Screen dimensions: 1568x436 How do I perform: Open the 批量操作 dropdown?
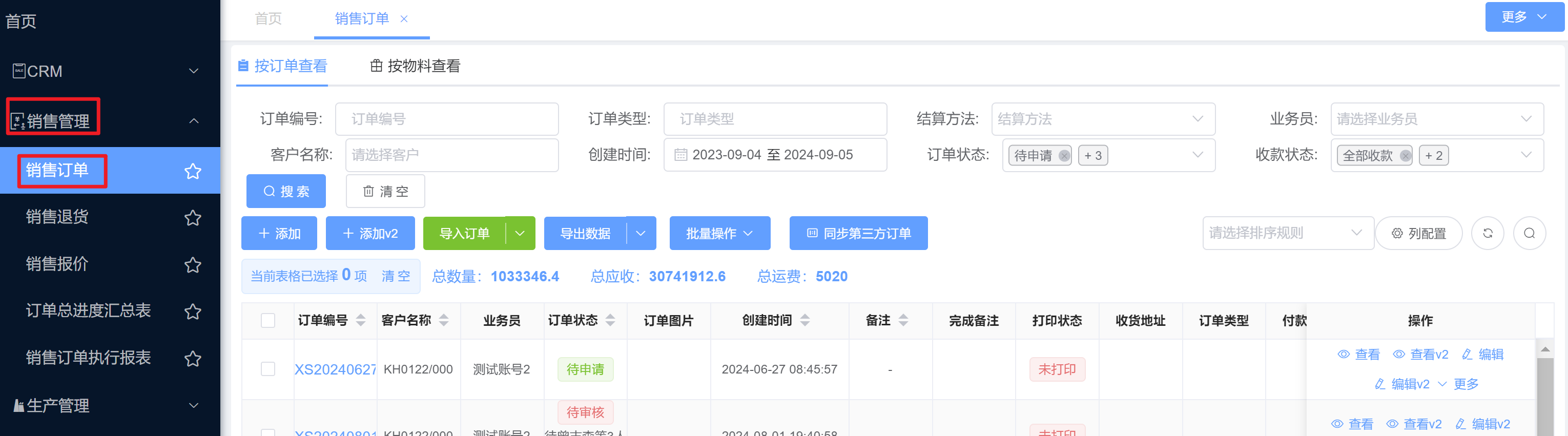pos(719,233)
